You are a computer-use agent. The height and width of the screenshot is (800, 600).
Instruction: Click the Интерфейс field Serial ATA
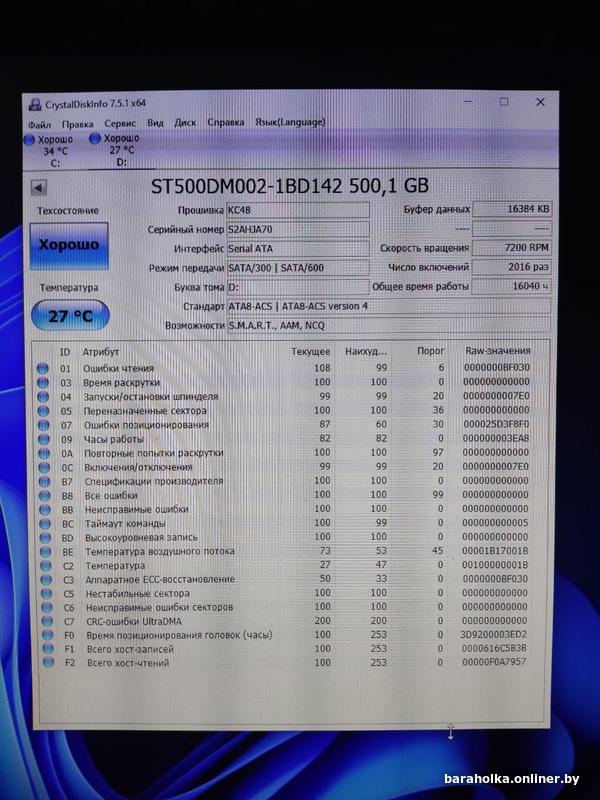click(x=298, y=248)
